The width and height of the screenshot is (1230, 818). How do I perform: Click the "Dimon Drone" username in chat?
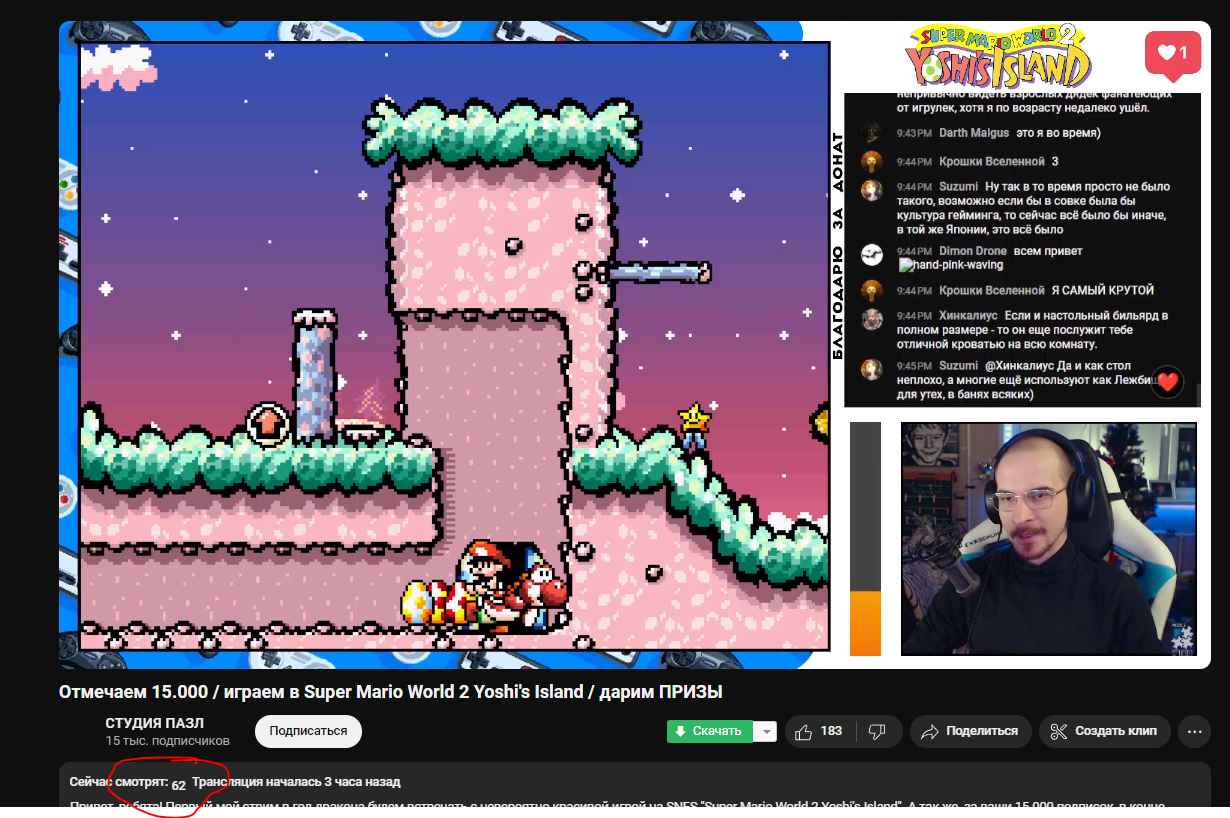click(x=973, y=251)
